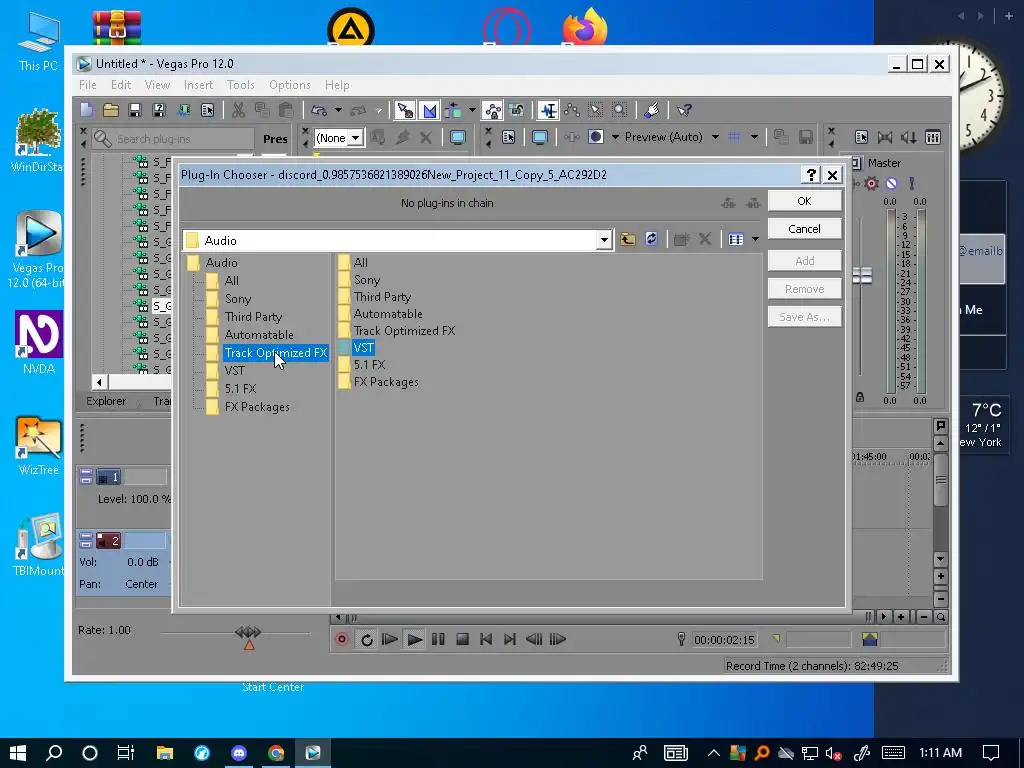
Task: Click the timeline zoom-in plus button
Action: (x=901, y=616)
